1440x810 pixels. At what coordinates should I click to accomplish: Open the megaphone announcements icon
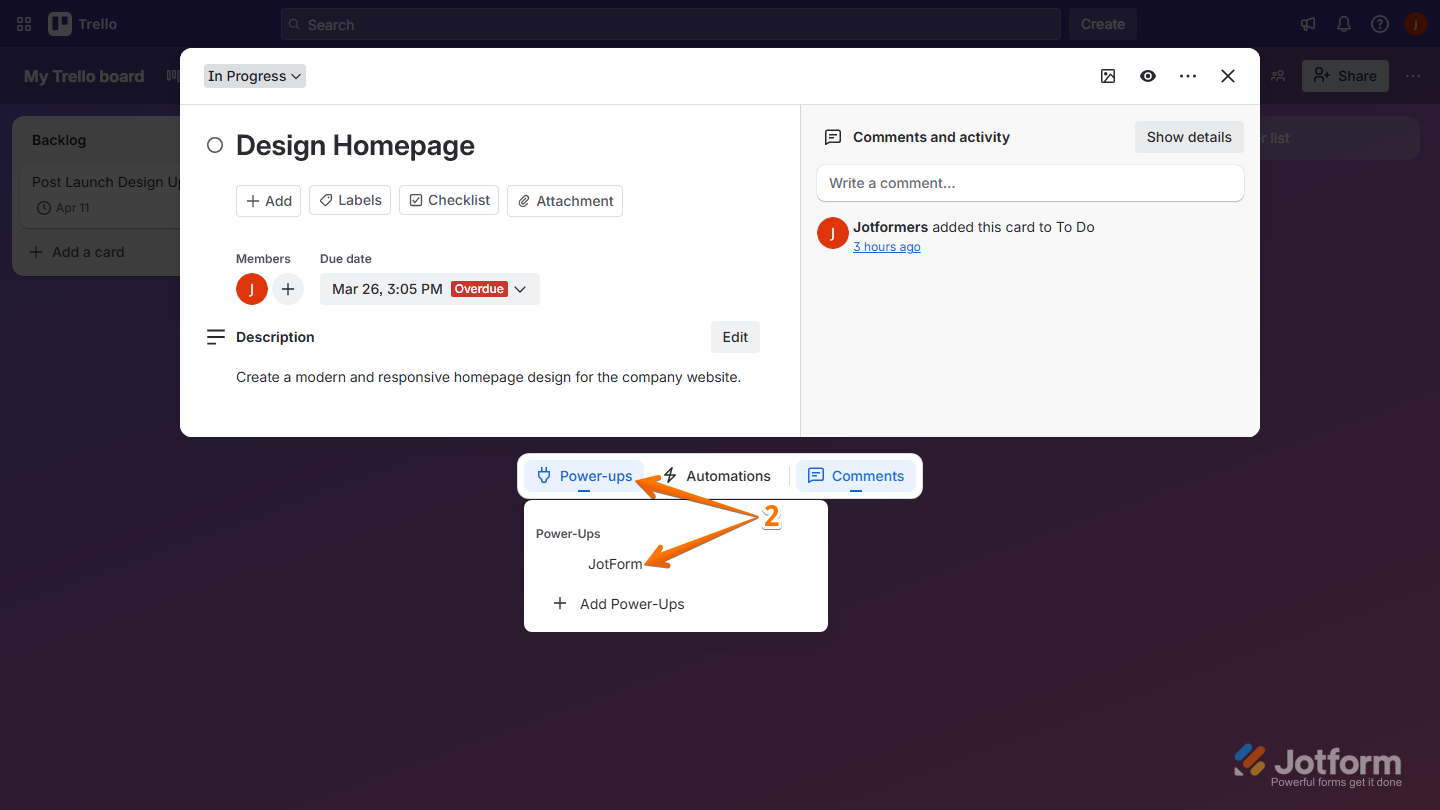pyautogui.click(x=1308, y=24)
